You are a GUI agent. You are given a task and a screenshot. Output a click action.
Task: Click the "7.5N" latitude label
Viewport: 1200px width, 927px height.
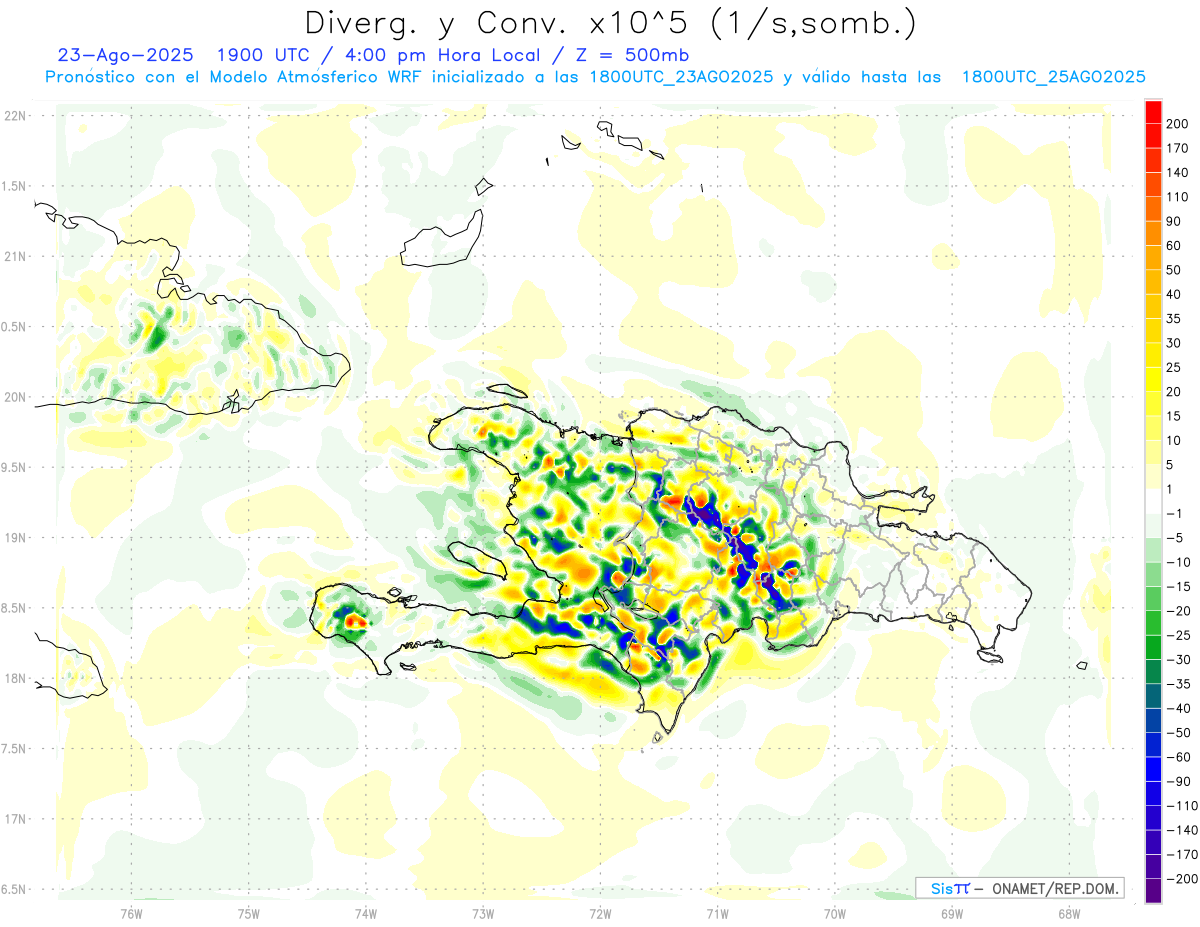[x=14, y=748]
